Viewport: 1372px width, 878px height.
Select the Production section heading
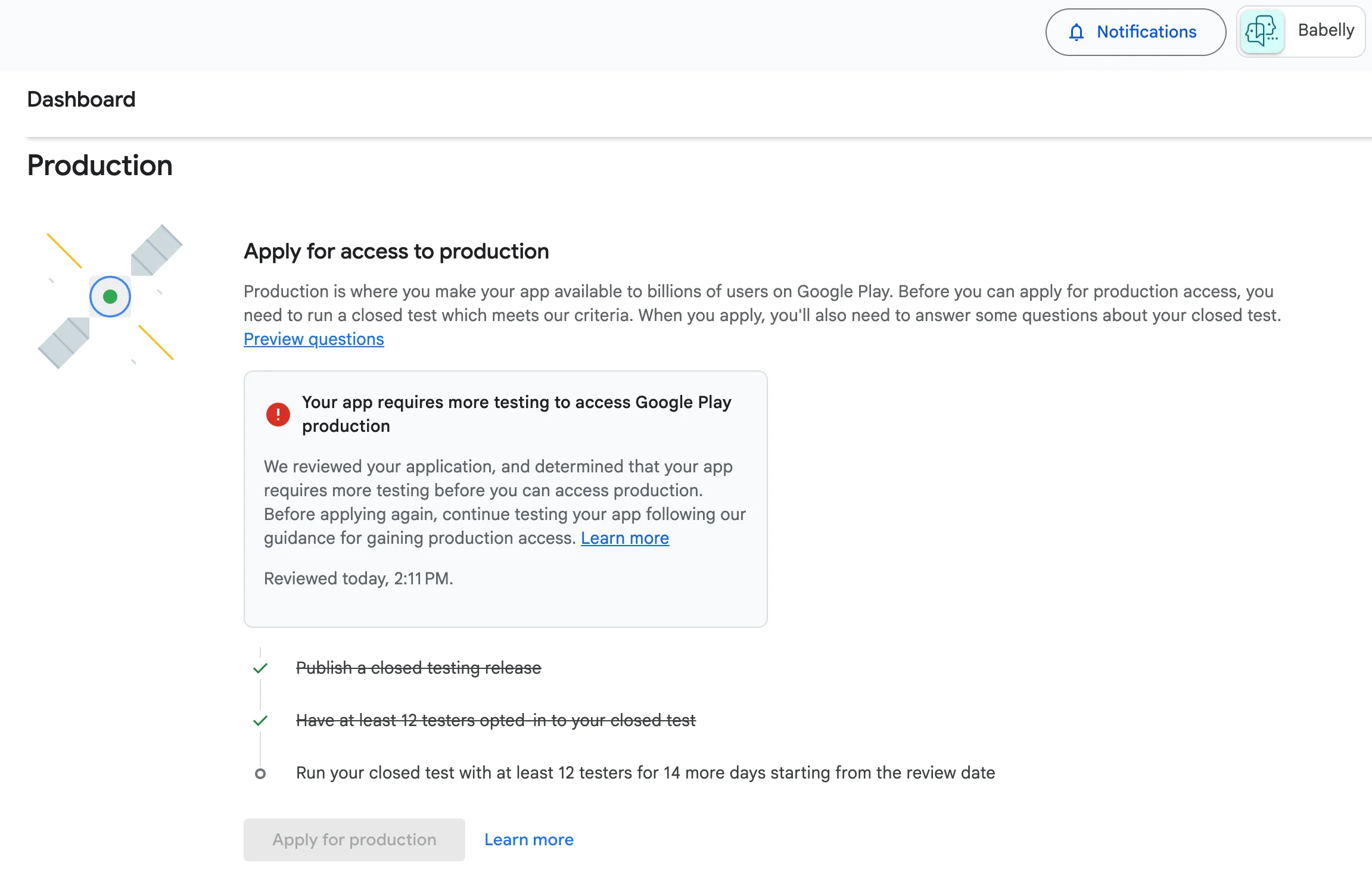(x=99, y=166)
